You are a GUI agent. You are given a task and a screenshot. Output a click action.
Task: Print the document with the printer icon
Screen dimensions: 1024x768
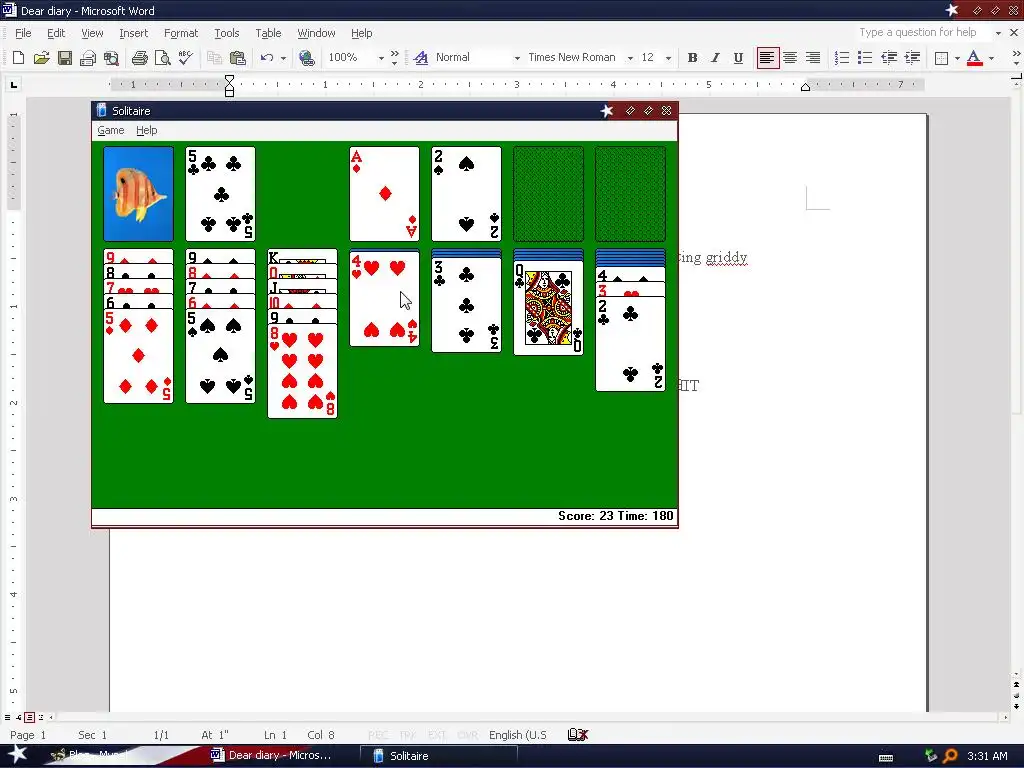[x=139, y=57]
